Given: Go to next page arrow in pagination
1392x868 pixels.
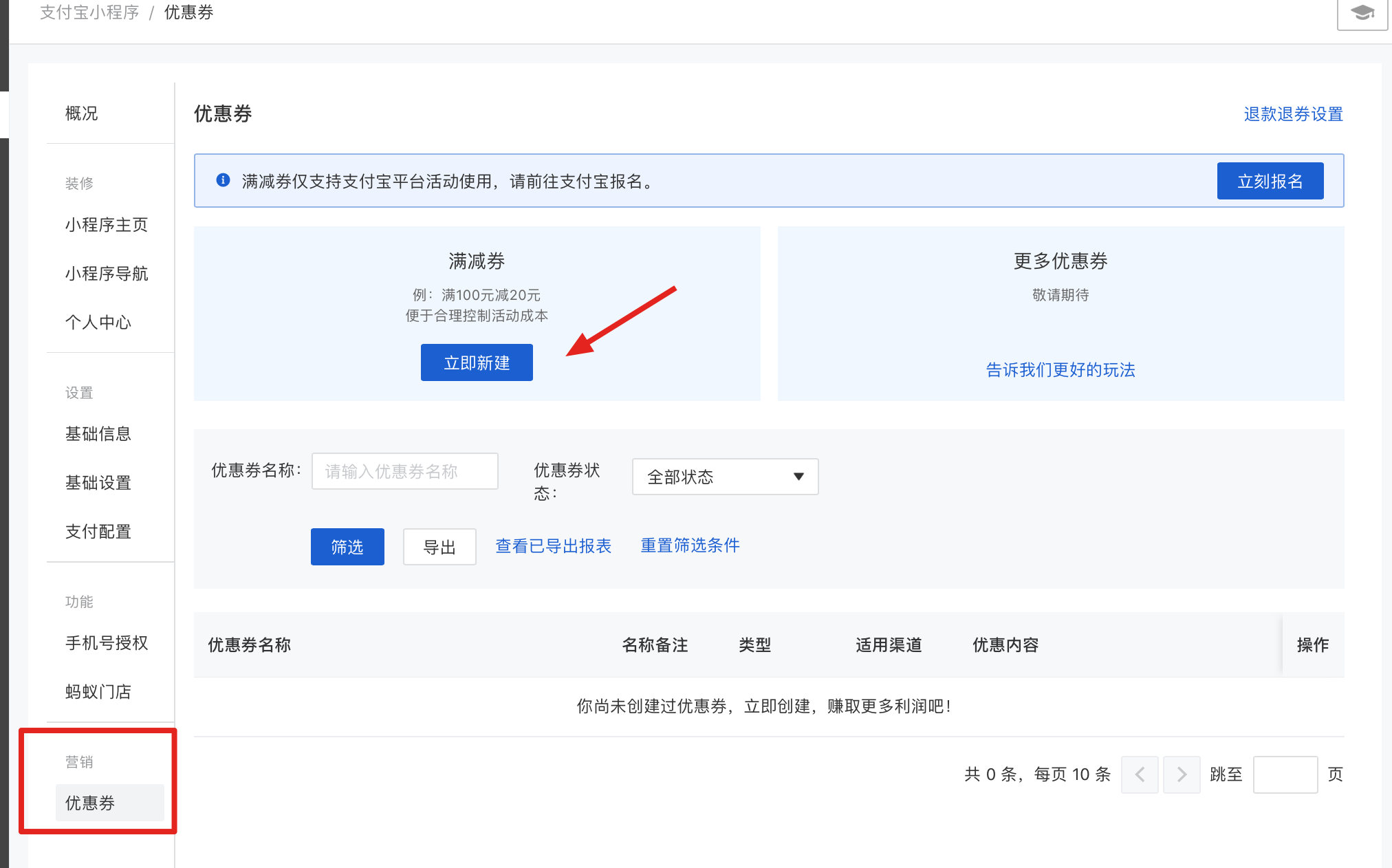Looking at the screenshot, I should [x=1182, y=774].
